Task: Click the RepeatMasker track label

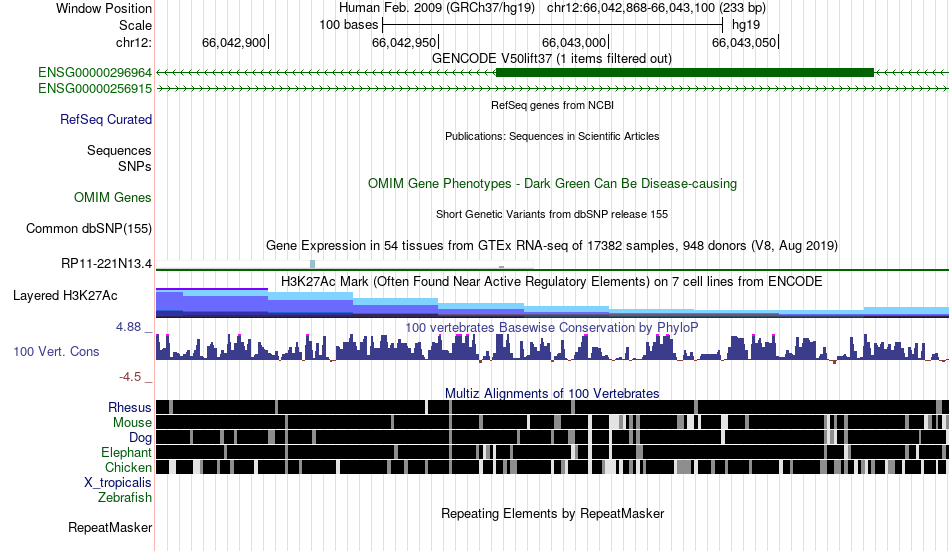Action: pyautogui.click(x=110, y=528)
